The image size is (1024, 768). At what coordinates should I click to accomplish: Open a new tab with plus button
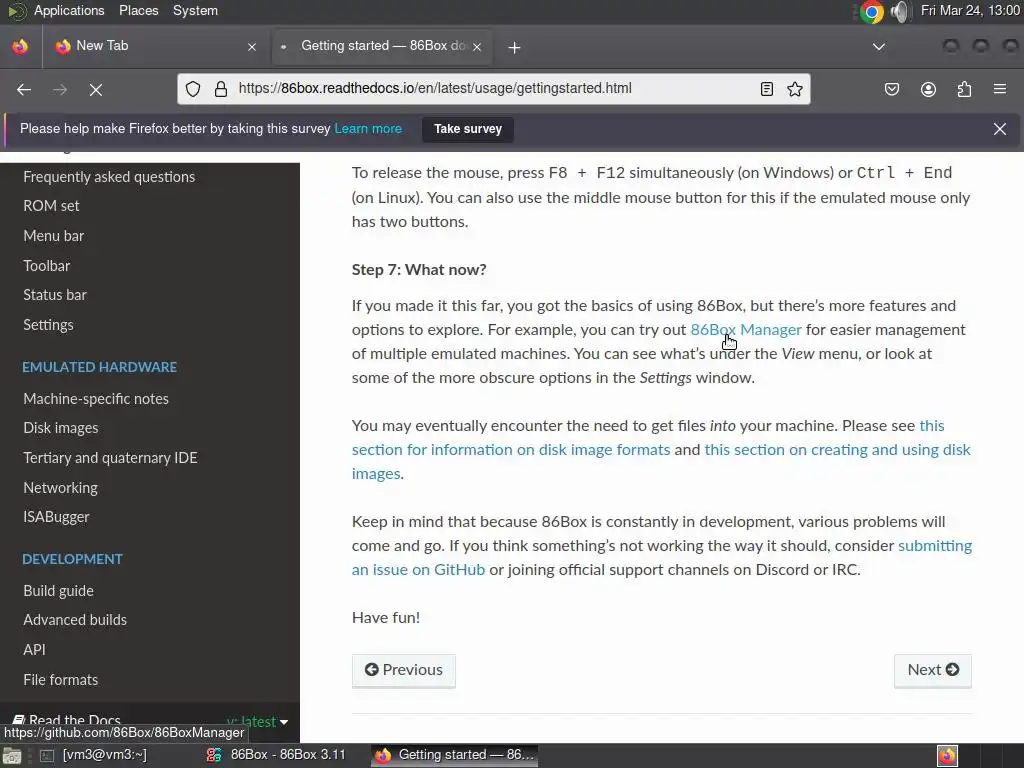tap(515, 47)
